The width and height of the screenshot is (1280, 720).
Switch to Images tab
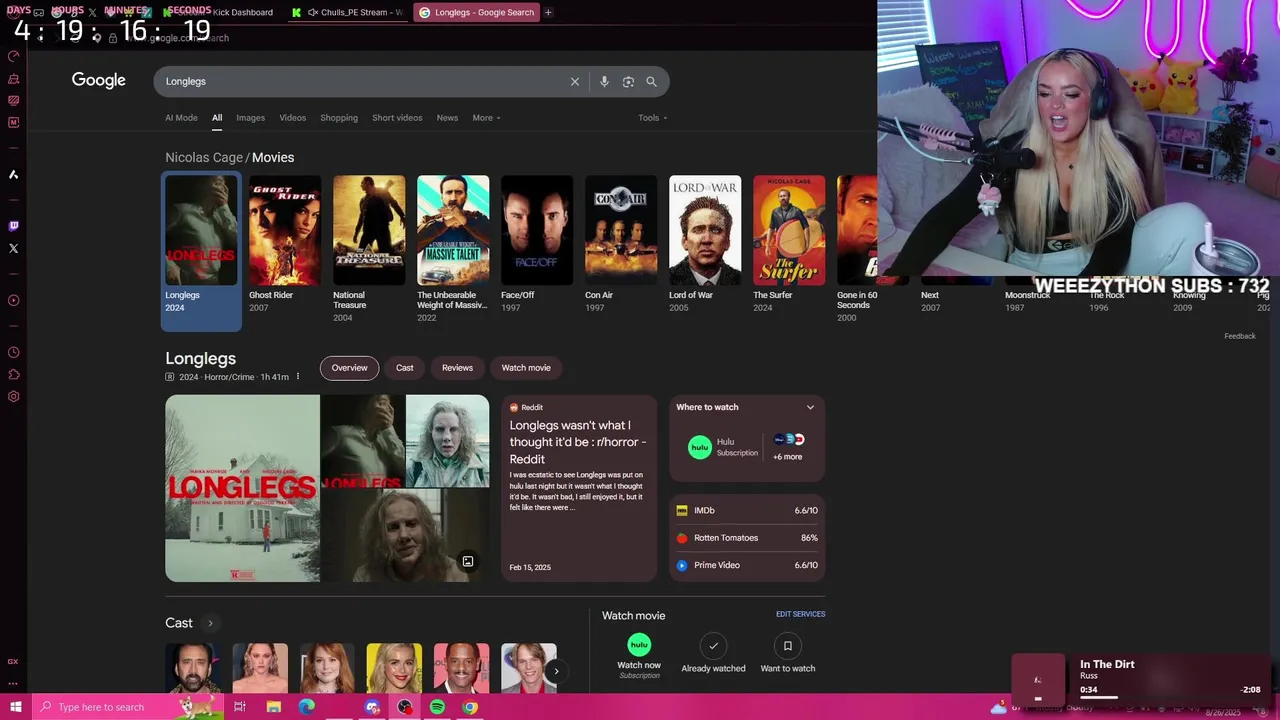point(250,118)
